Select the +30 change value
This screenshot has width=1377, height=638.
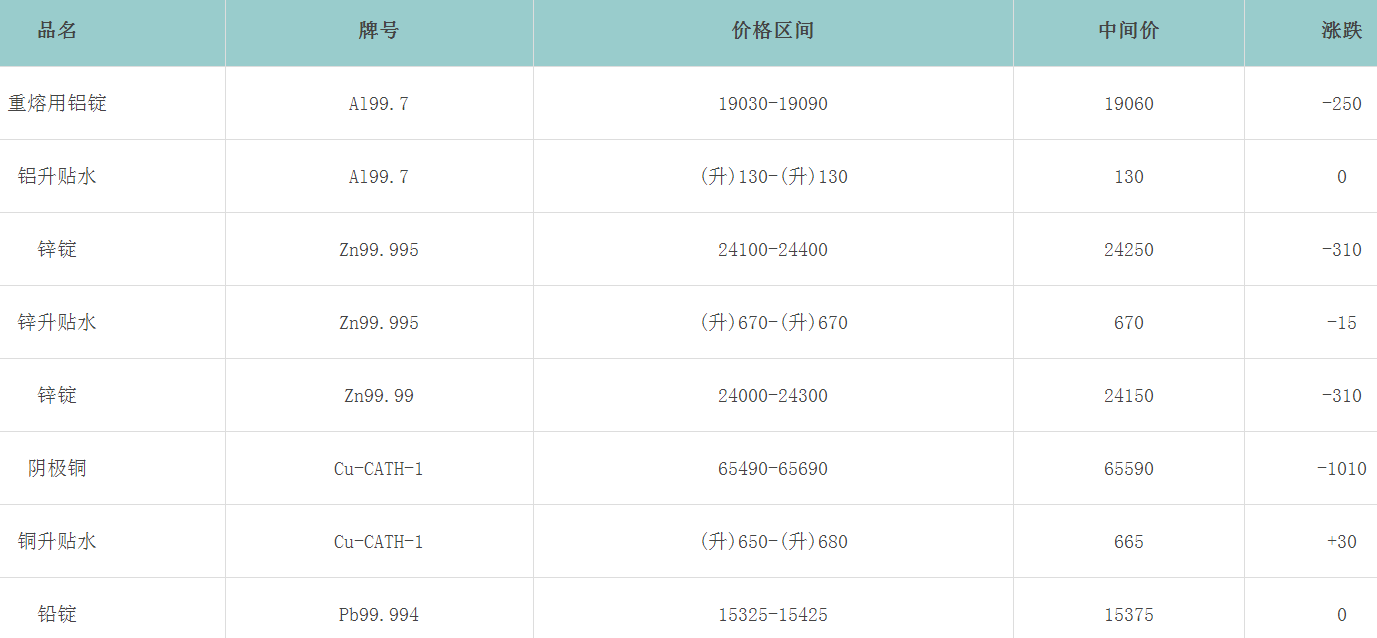tap(1341, 542)
